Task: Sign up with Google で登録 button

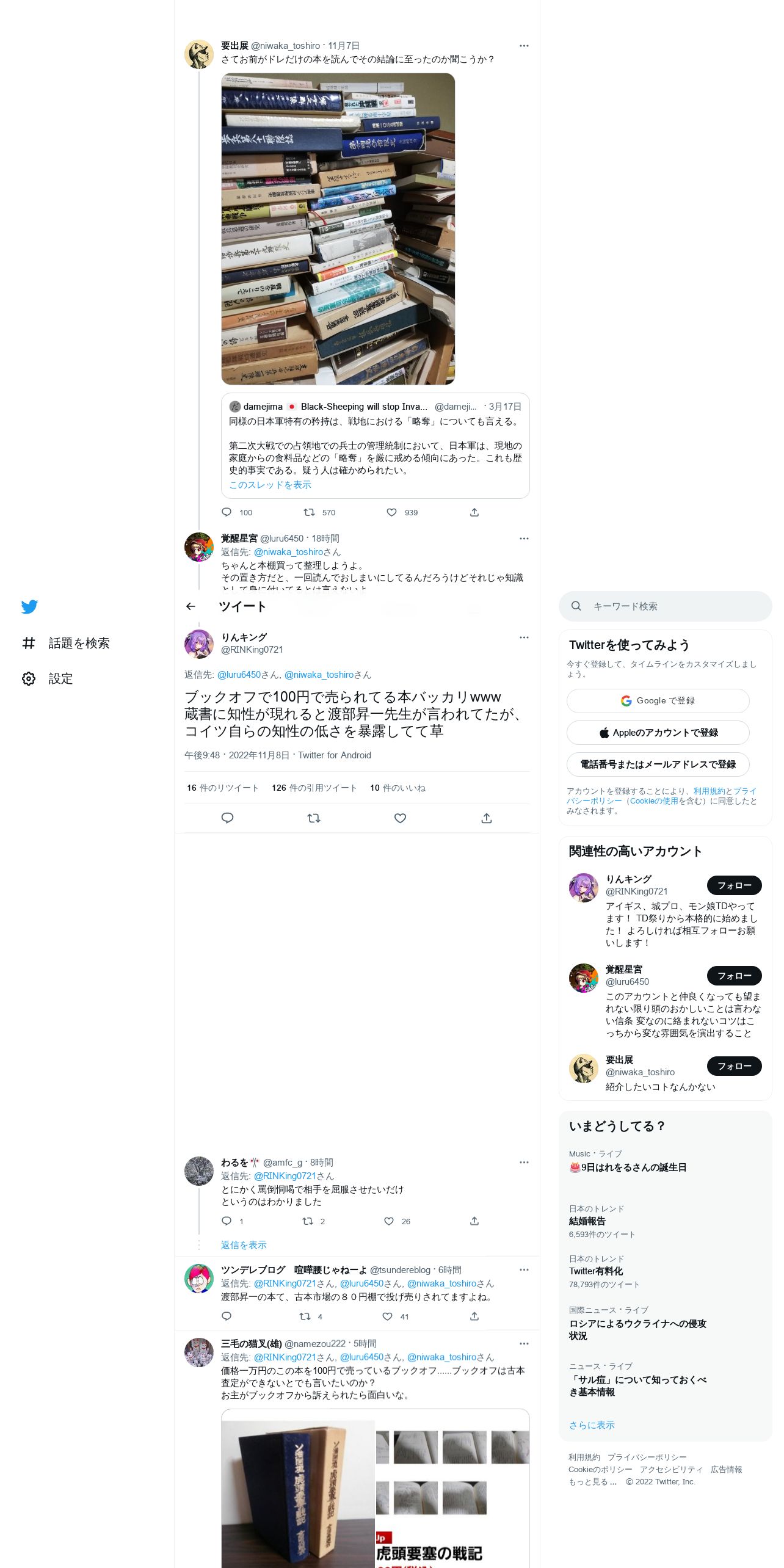Action: (658, 701)
